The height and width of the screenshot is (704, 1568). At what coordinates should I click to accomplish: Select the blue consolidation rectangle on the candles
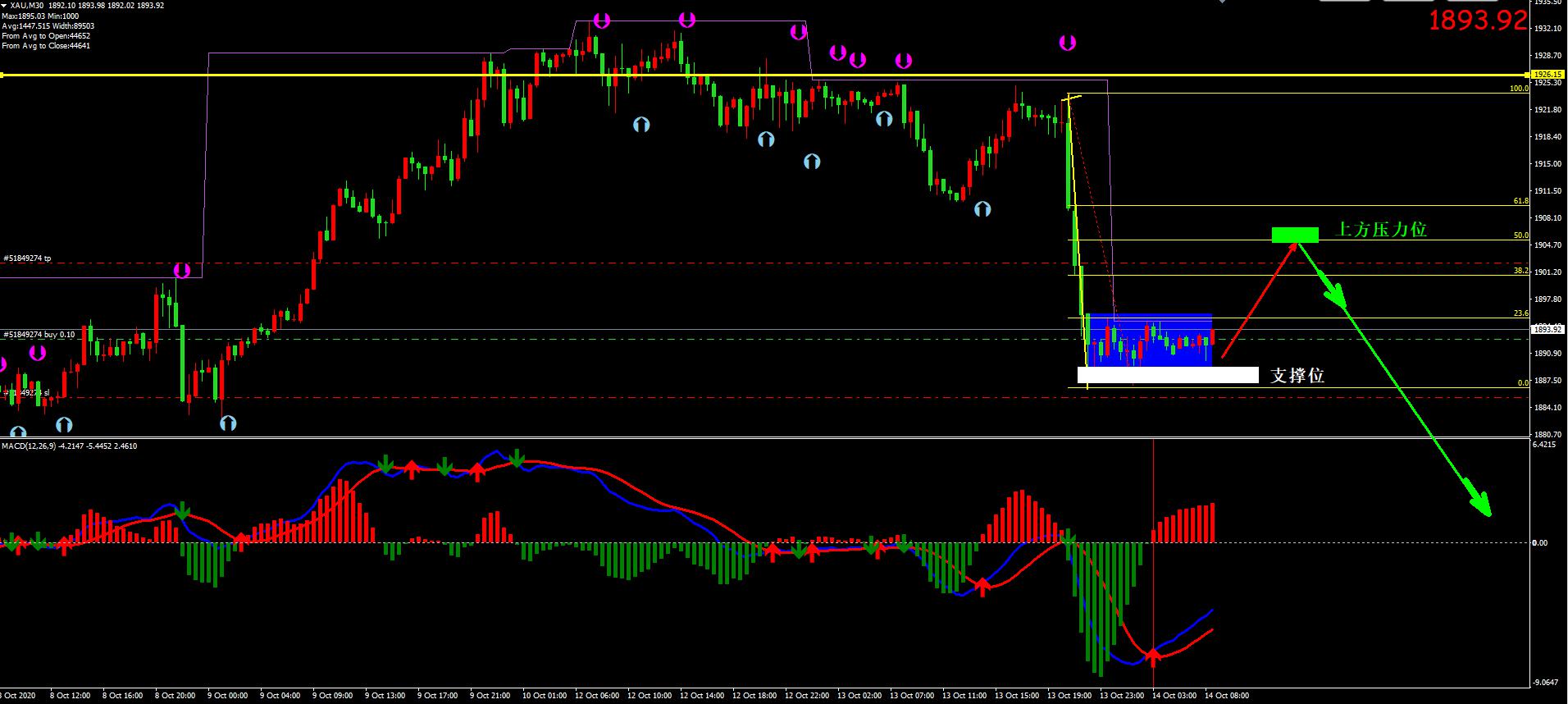pos(1149,340)
